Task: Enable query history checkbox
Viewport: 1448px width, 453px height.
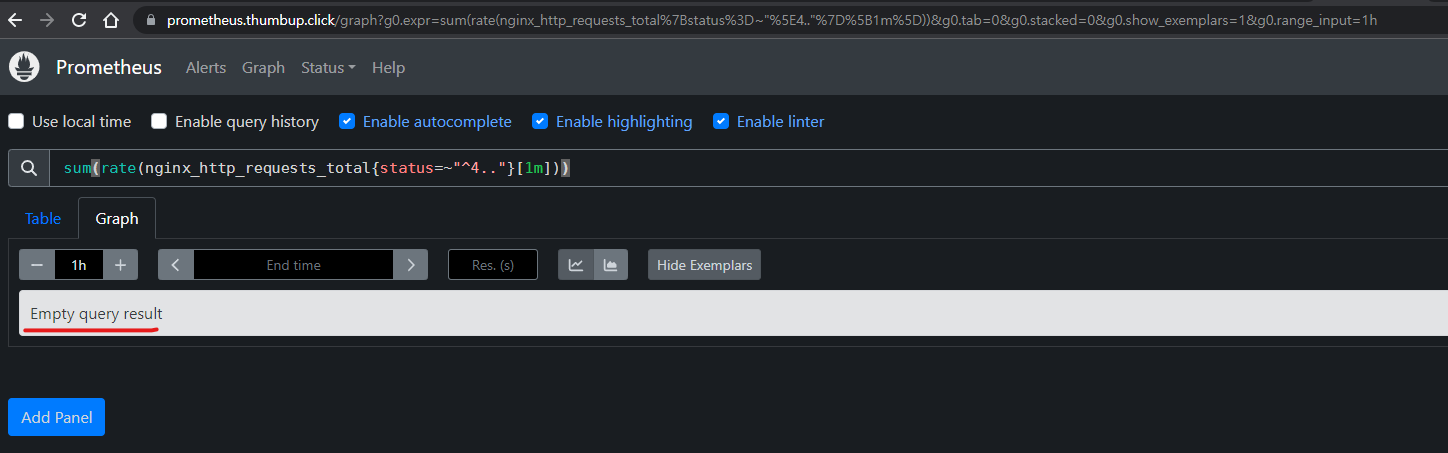Action: click(x=159, y=121)
